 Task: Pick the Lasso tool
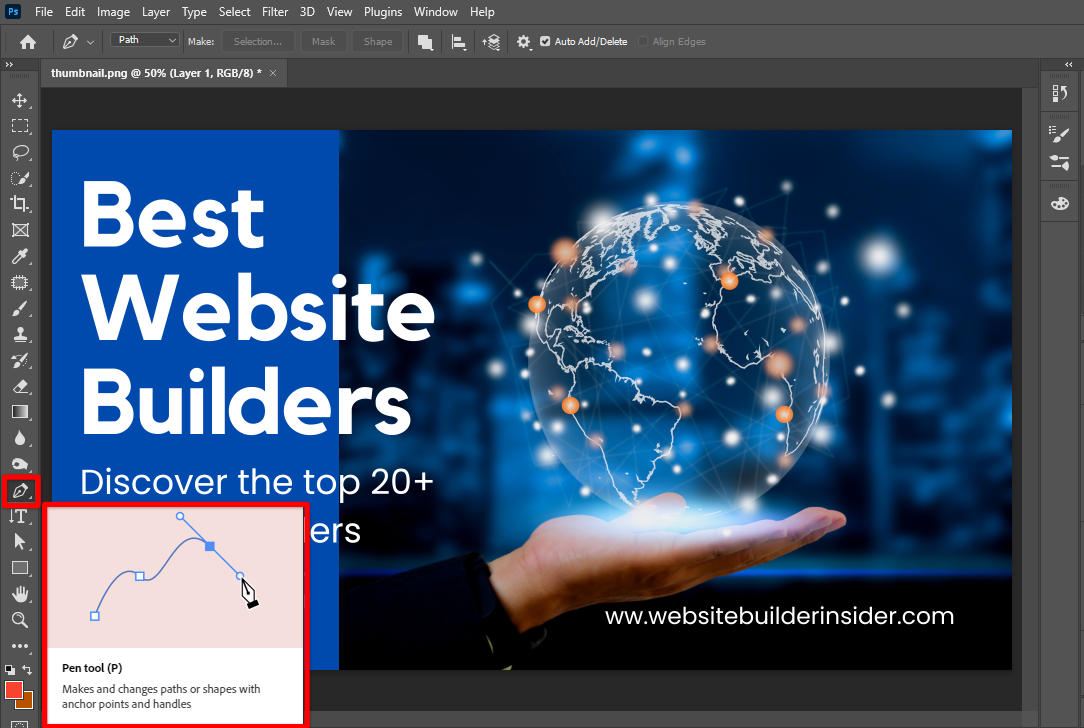tap(20, 152)
